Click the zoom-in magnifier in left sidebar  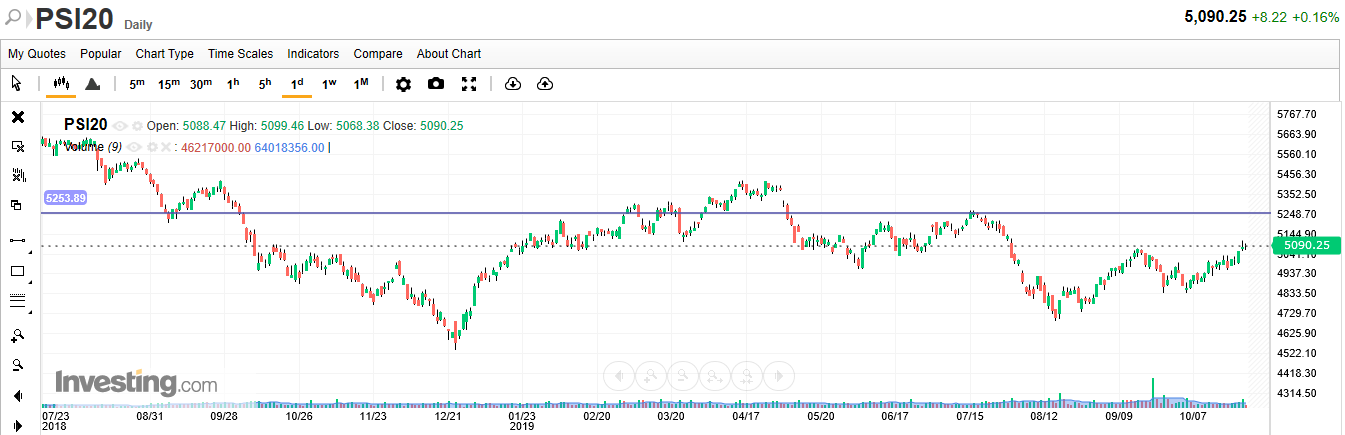[17, 335]
